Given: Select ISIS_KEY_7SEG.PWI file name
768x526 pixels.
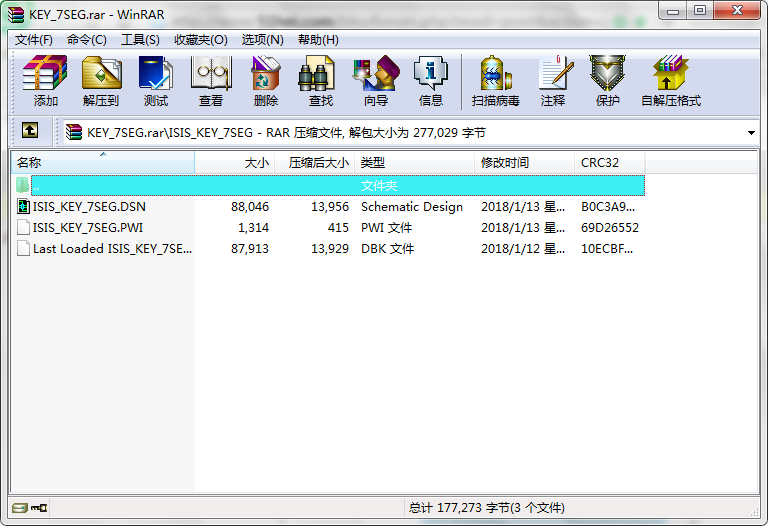Looking at the screenshot, I should coord(88,228).
